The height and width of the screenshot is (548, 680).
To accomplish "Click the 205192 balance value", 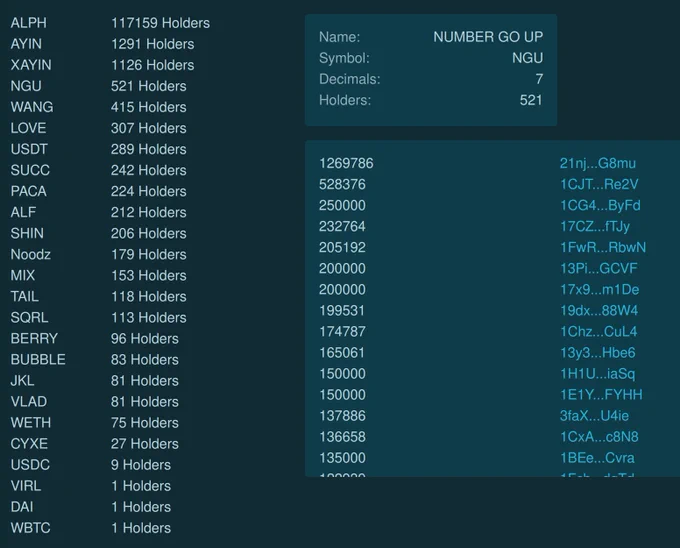I will point(342,247).
